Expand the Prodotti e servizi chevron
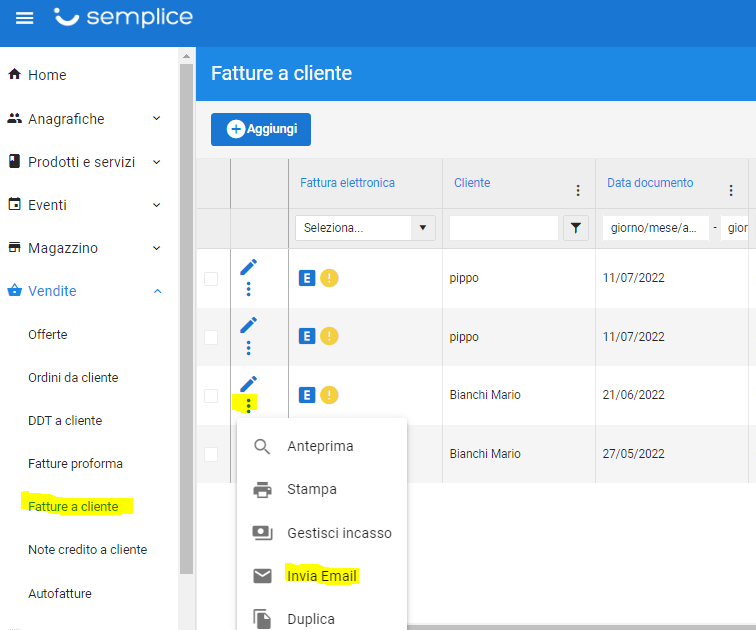Screen dimensions: 756x630 point(157,162)
